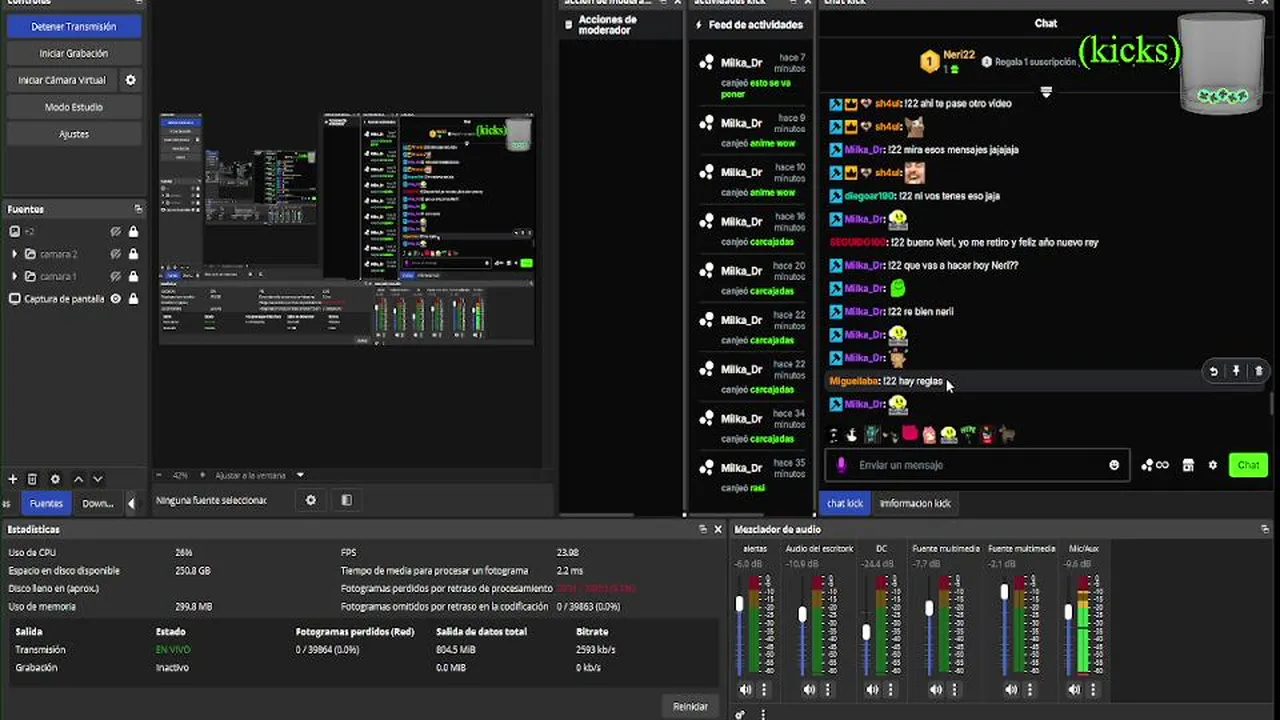Switch to the Fuentes tab
Viewport: 1280px width, 720px height.
(x=45, y=503)
